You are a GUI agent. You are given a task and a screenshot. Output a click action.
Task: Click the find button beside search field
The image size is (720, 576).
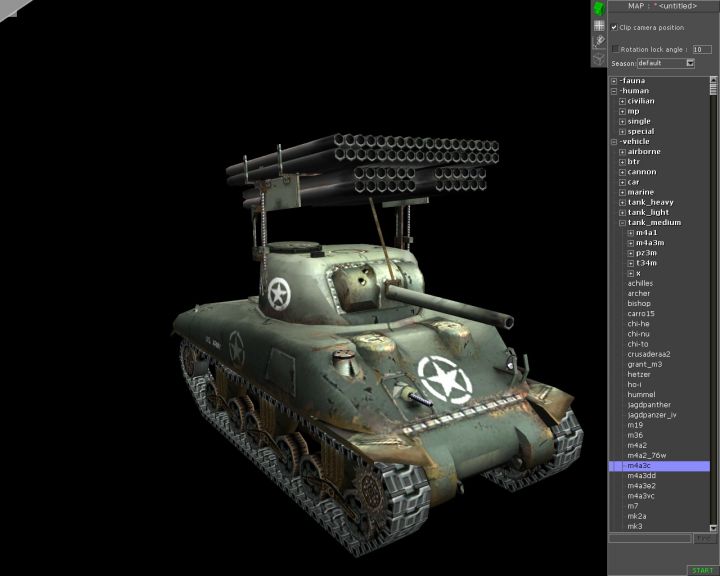point(703,538)
